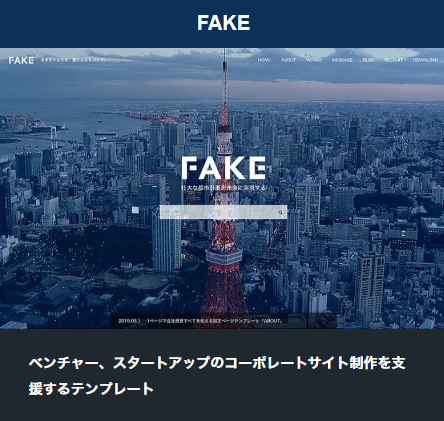Go to the ABOUT page
This screenshot has height=421, width=444.
(x=288, y=60)
